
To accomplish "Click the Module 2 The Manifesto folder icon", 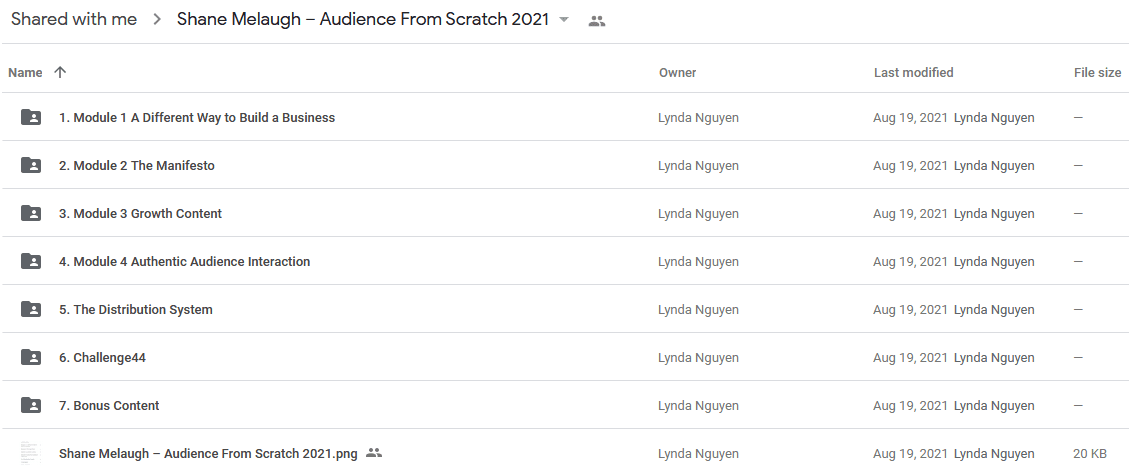I will point(31,165).
